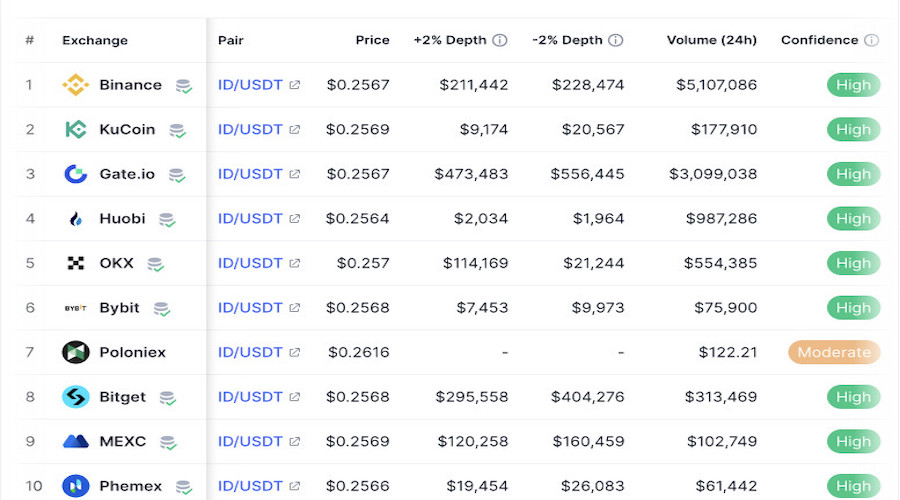Open the ID/USDT pair link for Bybit
The height and width of the screenshot is (500, 900).
click(250, 308)
